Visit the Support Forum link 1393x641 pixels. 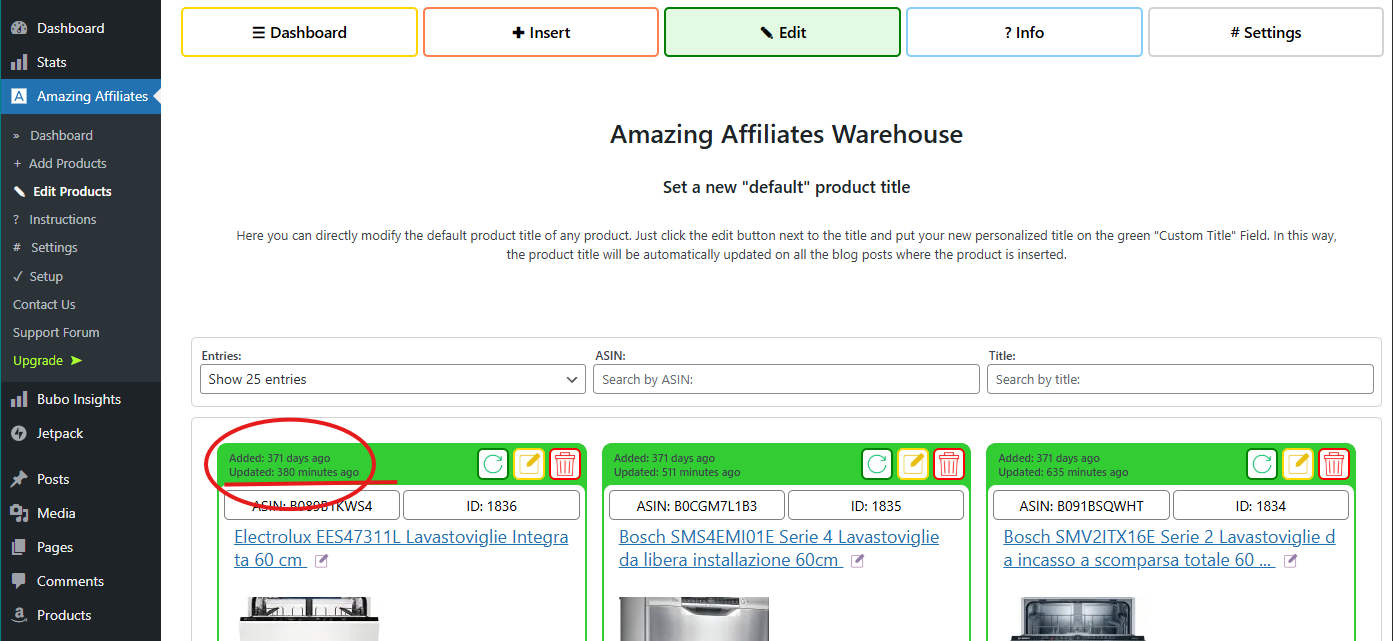(x=56, y=332)
